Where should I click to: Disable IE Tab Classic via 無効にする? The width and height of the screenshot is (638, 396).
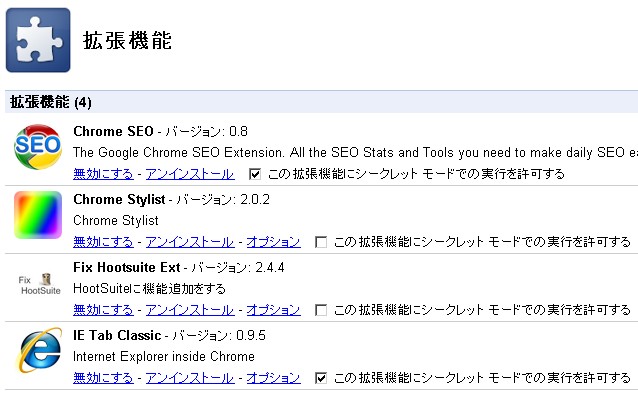(x=103, y=378)
